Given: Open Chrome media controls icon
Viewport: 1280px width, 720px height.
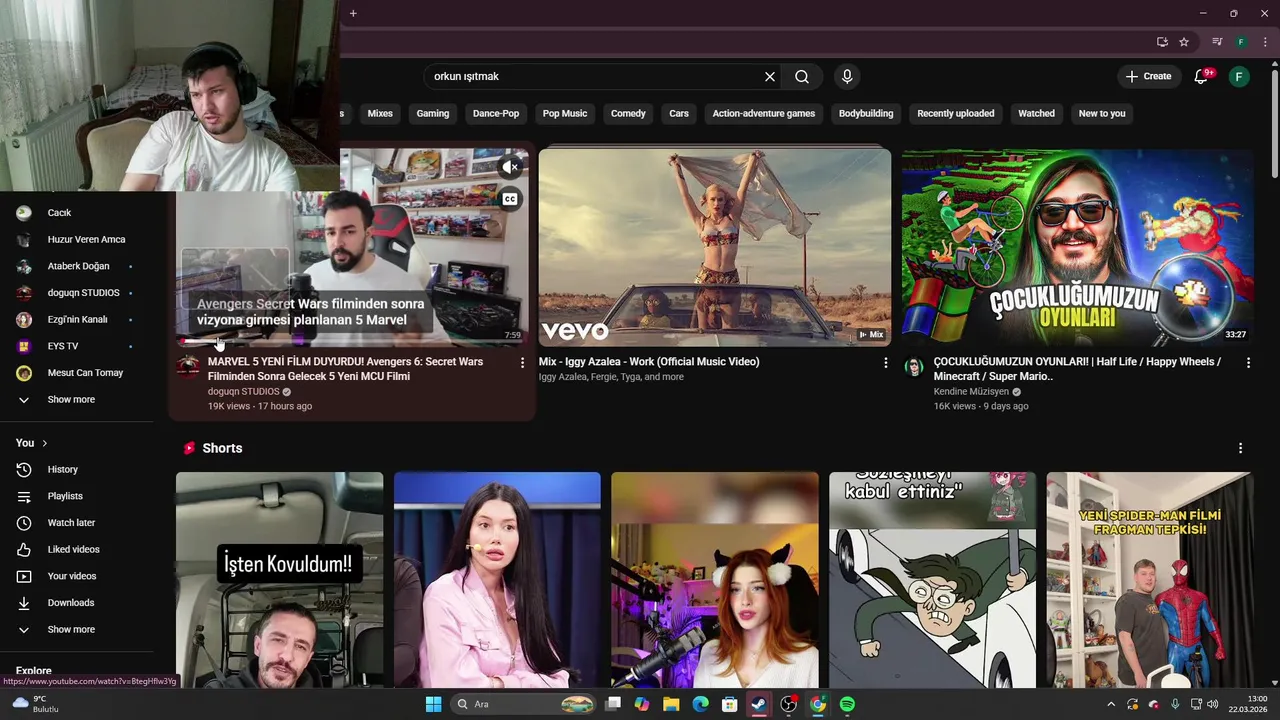Looking at the screenshot, I should click(x=1217, y=42).
